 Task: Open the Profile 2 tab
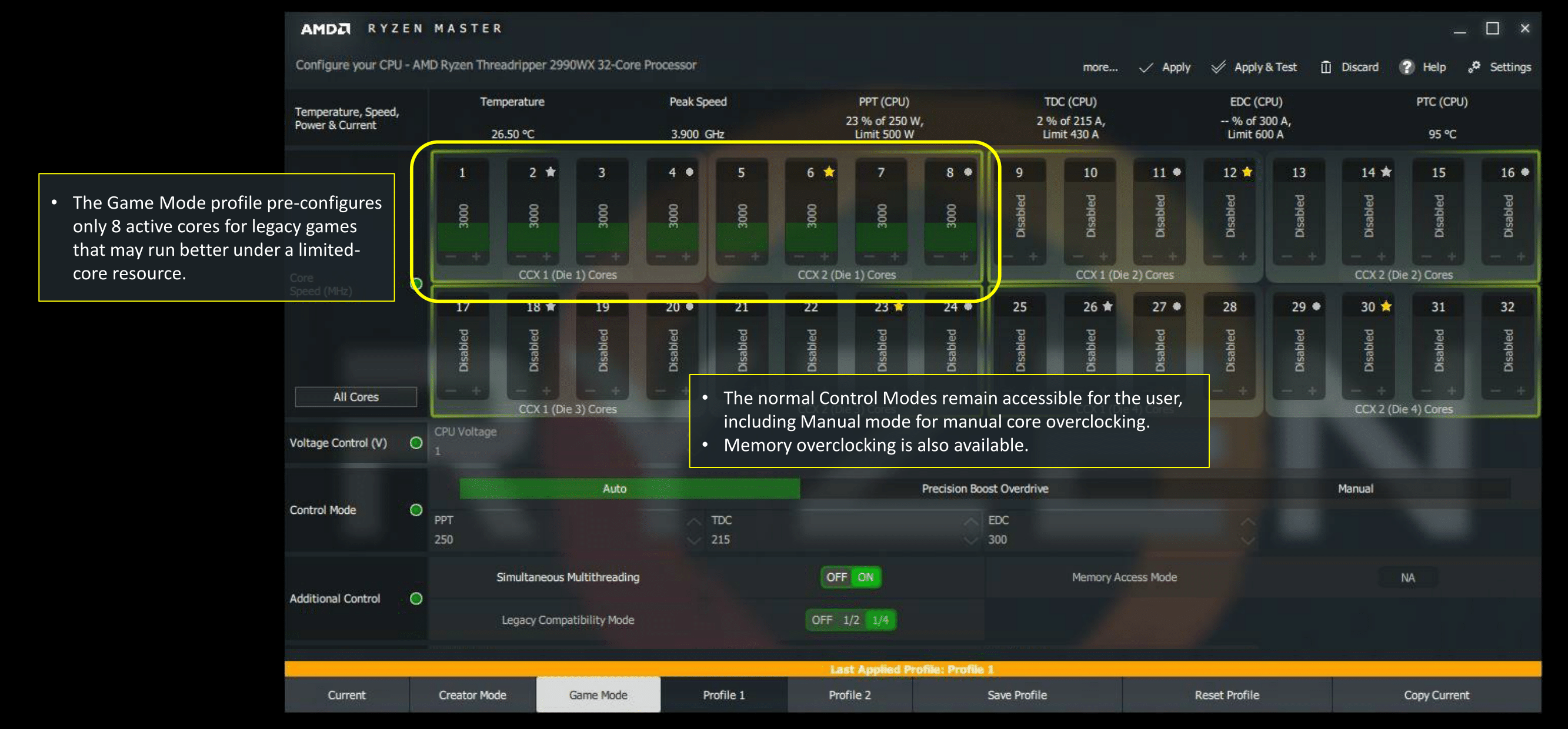(x=850, y=695)
